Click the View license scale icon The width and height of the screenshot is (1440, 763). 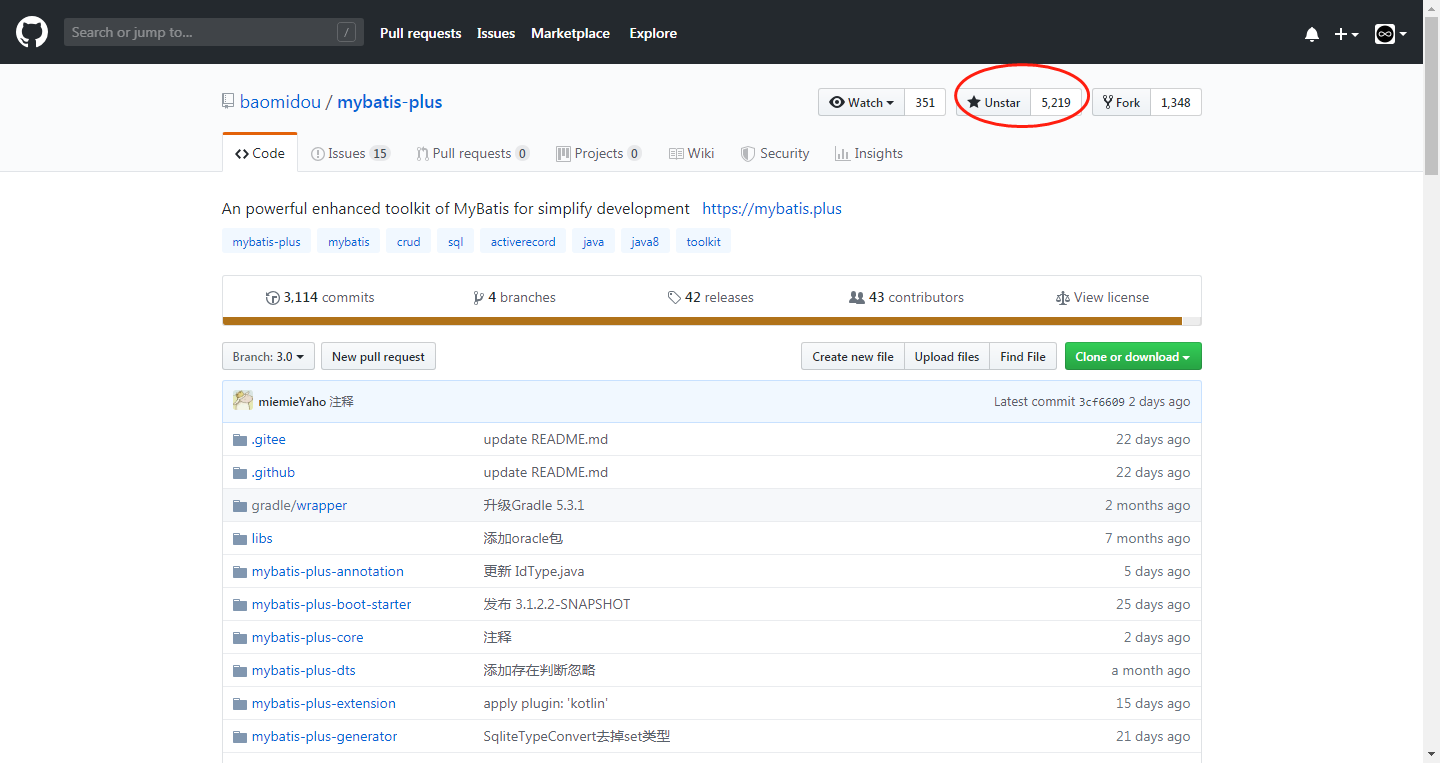[x=1062, y=298]
